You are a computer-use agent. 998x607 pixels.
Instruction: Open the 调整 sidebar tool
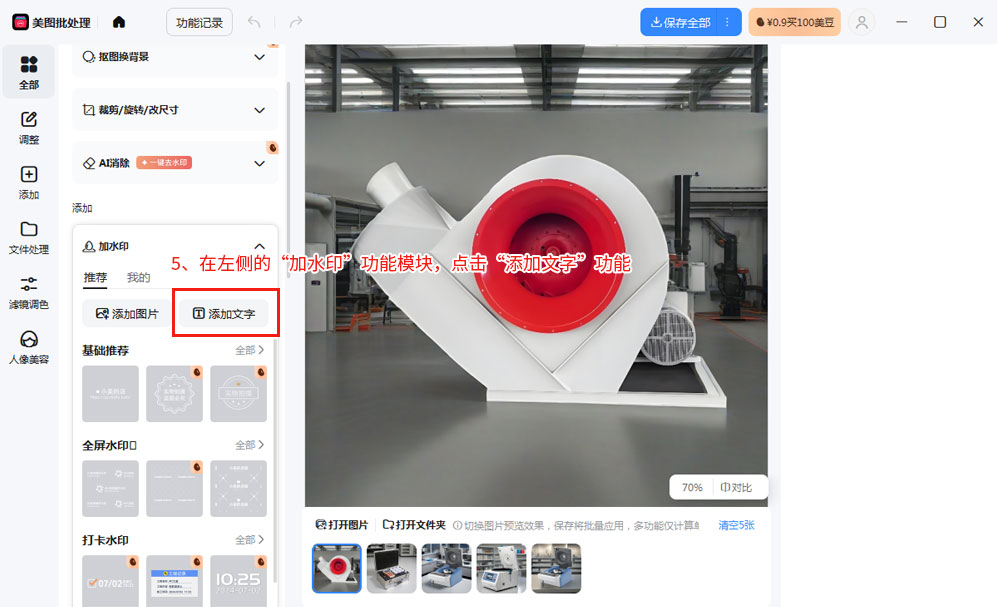tap(29, 127)
